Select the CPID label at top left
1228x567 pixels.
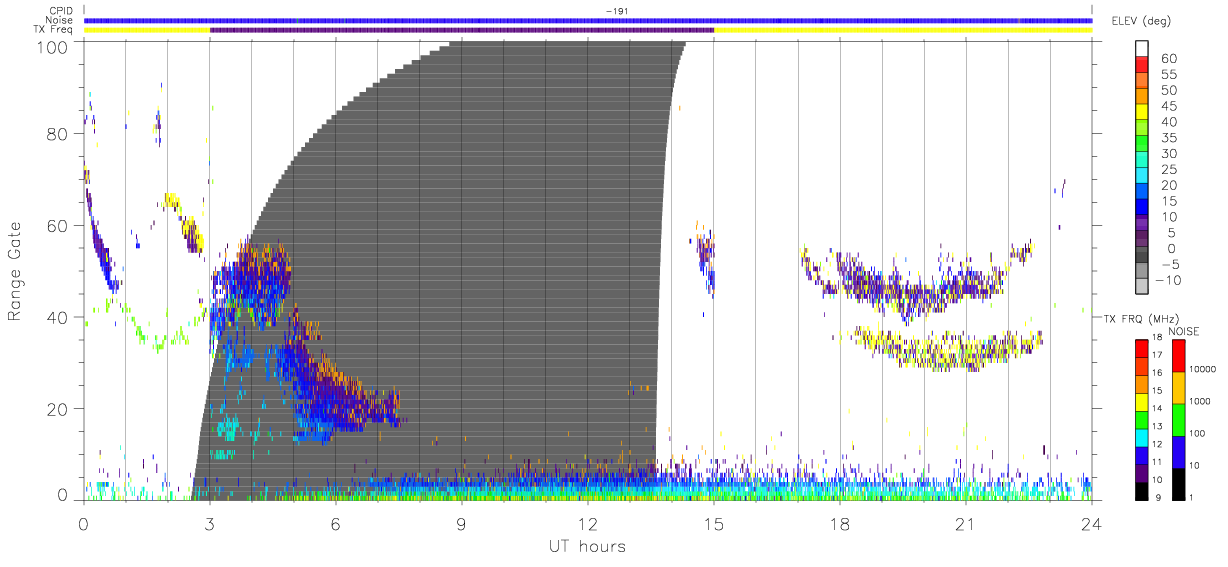click(x=62, y=10)
